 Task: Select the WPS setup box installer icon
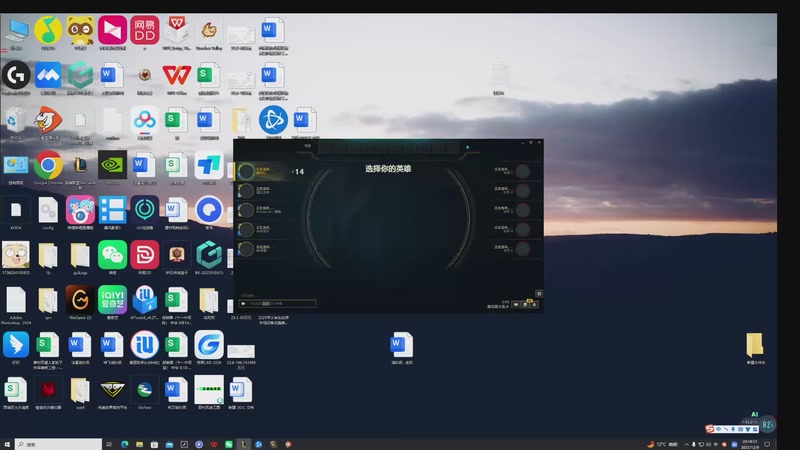point(177,30)
